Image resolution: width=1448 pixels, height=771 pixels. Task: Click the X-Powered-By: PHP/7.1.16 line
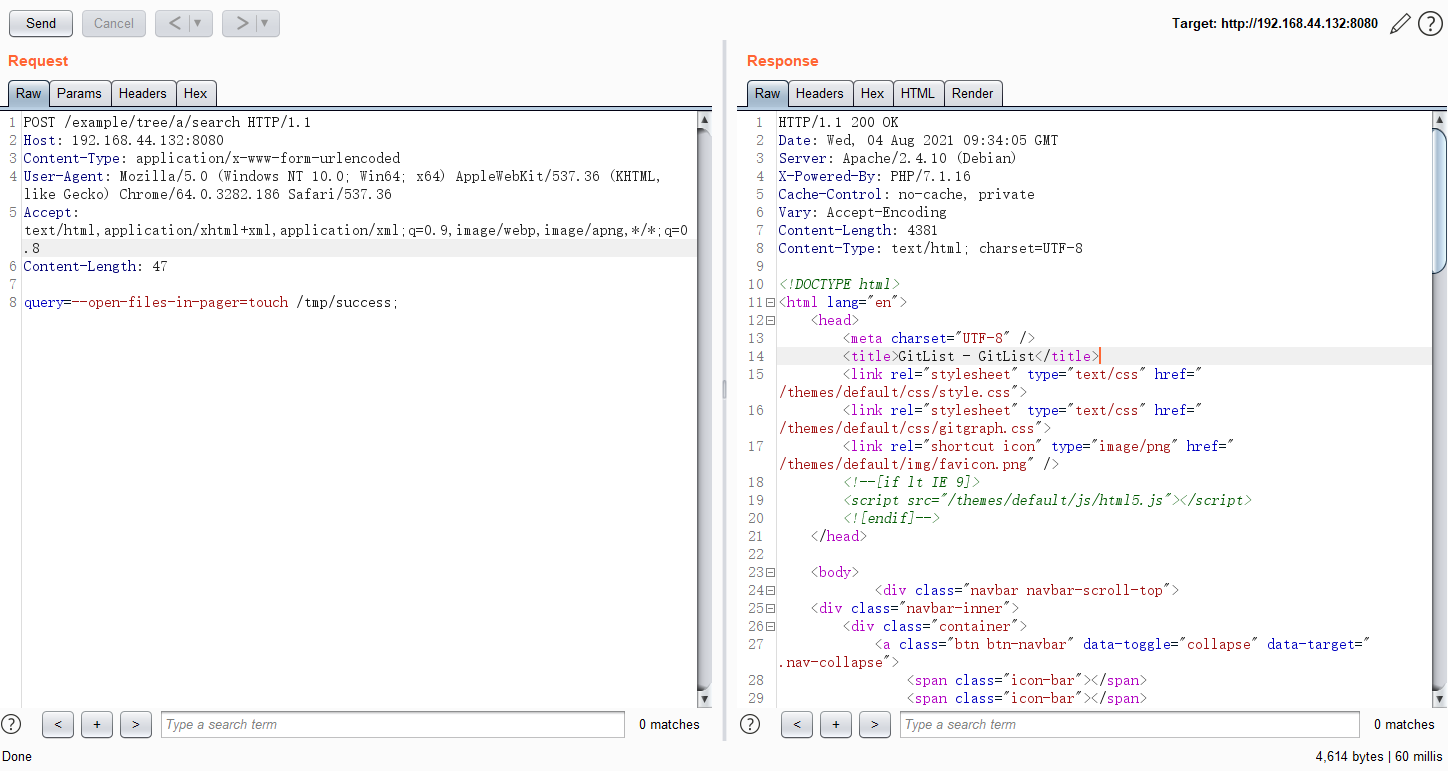click(874, 176)
